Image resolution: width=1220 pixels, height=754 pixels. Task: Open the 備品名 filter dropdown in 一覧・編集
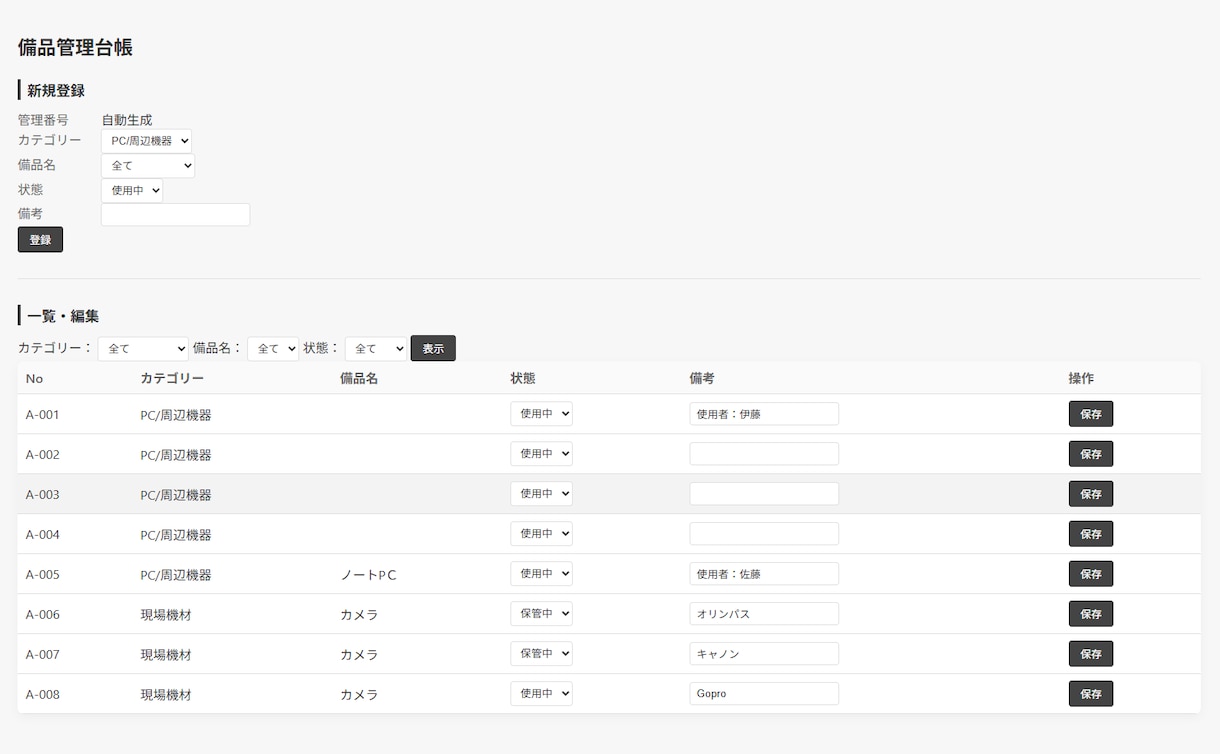(273, 349)
